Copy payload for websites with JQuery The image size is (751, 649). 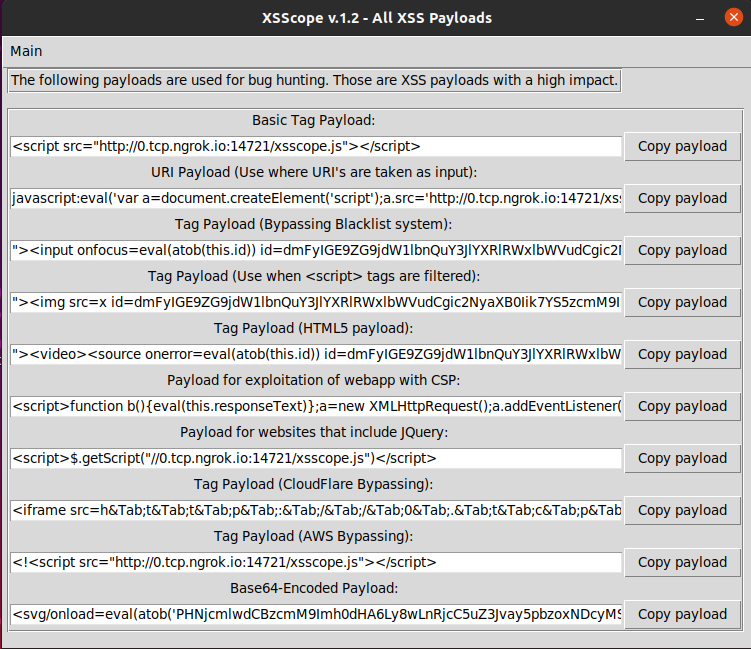[x=682, y=458]
